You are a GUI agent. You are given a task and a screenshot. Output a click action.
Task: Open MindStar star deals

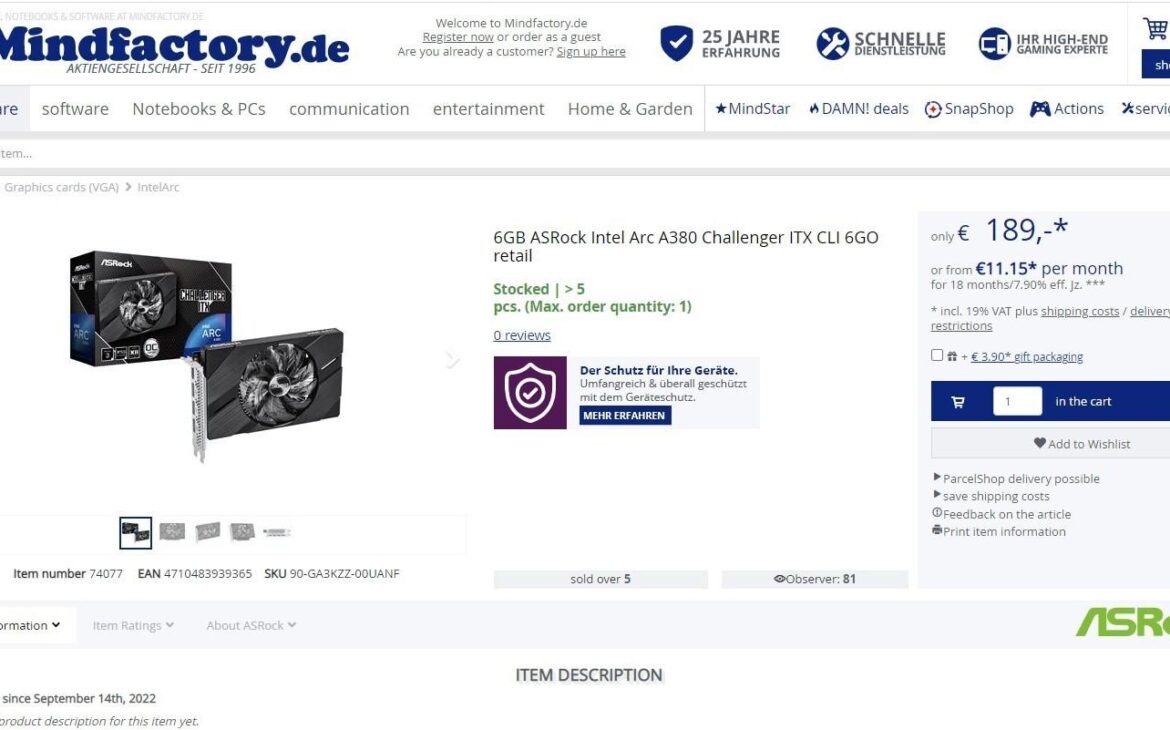752,109
